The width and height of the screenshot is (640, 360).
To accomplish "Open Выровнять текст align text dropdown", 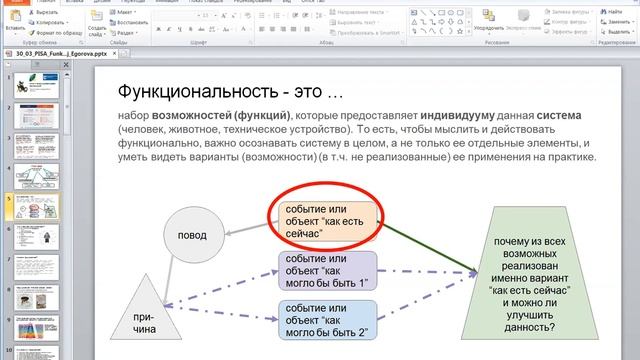I will (x=355, y=22).
